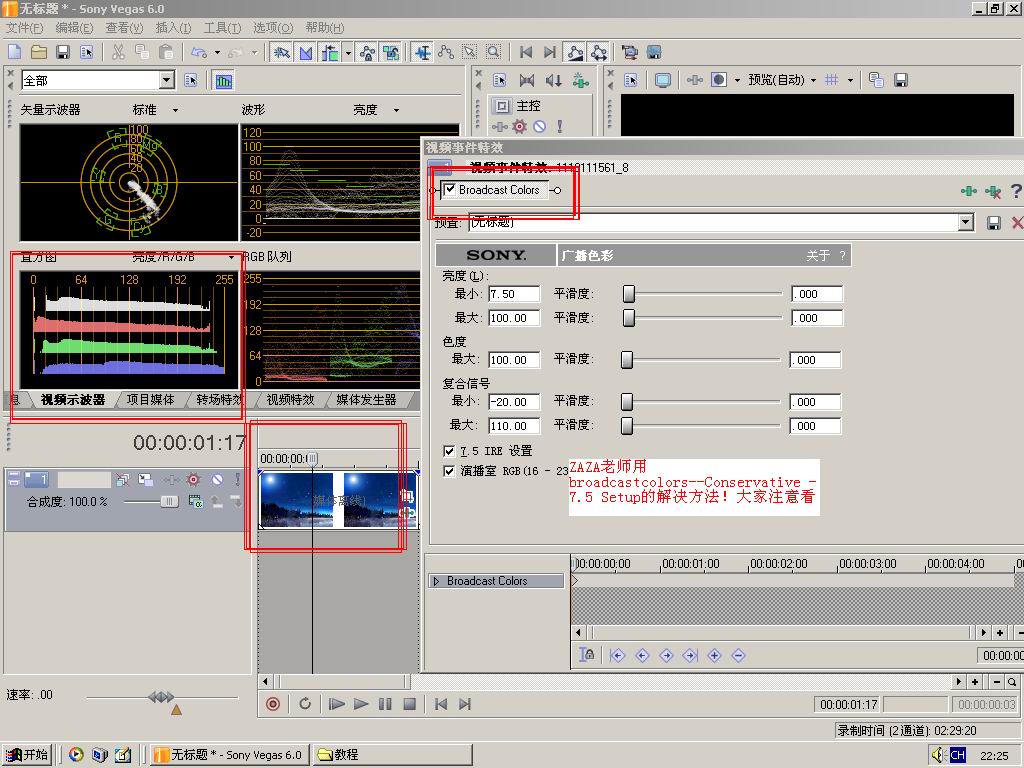This screenshot has width=1024, height=768.
Task: Open the histogram mode dropdown arrow
Action: click(x=231, y=257)
